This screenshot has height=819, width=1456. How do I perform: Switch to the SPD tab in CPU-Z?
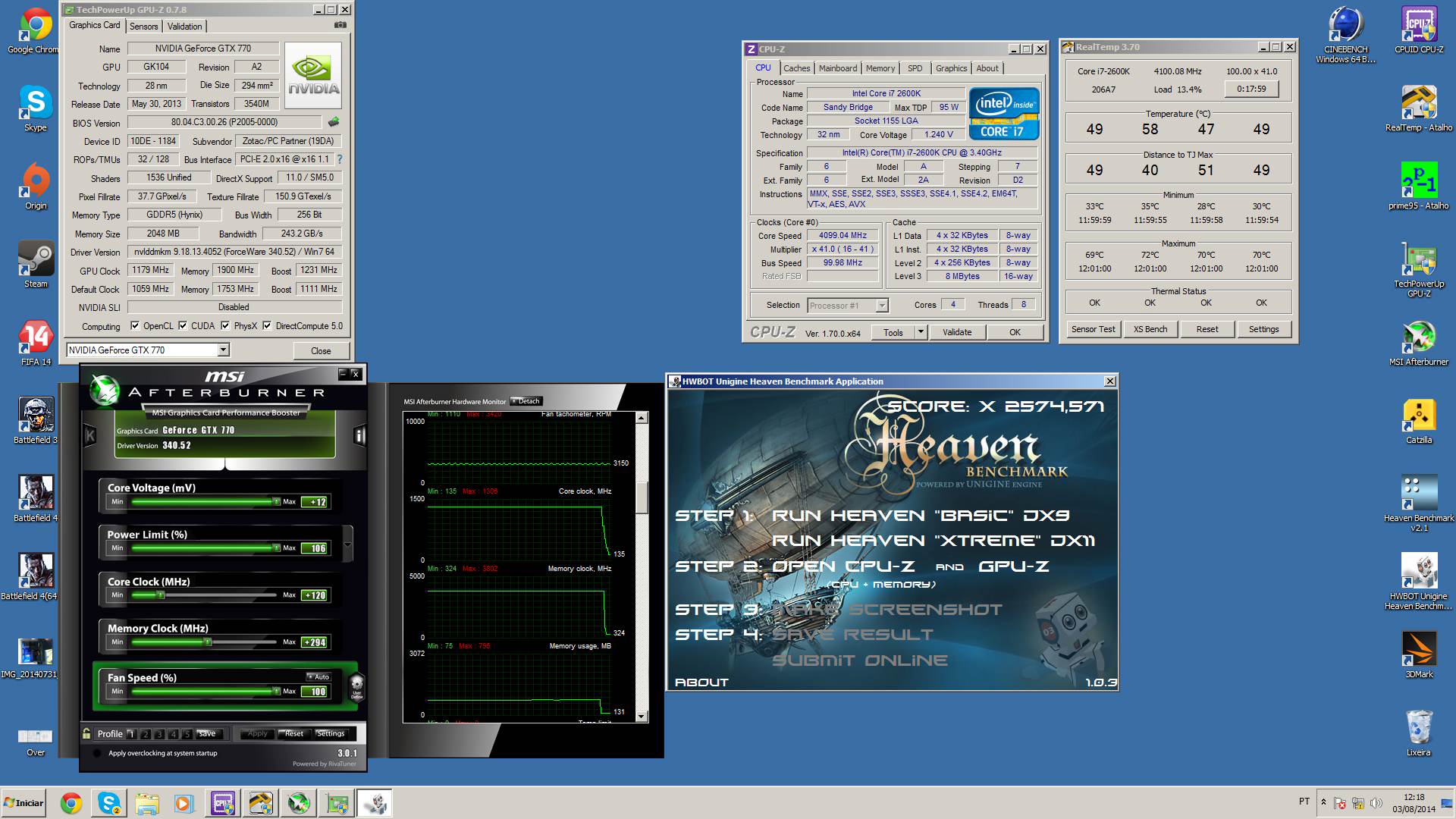point(915,68)
